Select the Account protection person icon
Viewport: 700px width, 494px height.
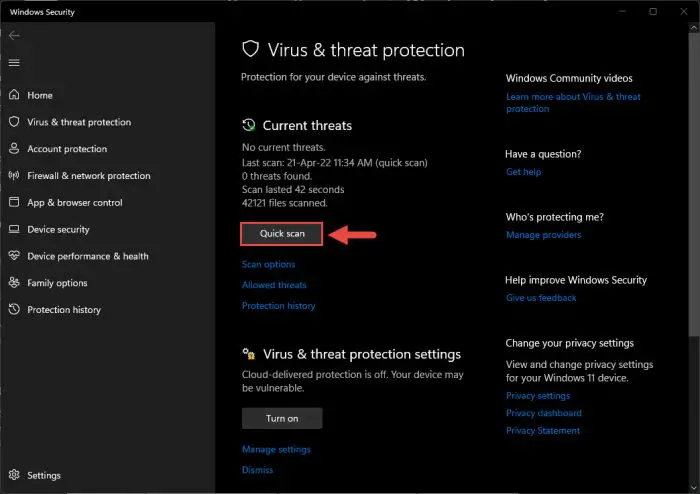coord(14,148)
